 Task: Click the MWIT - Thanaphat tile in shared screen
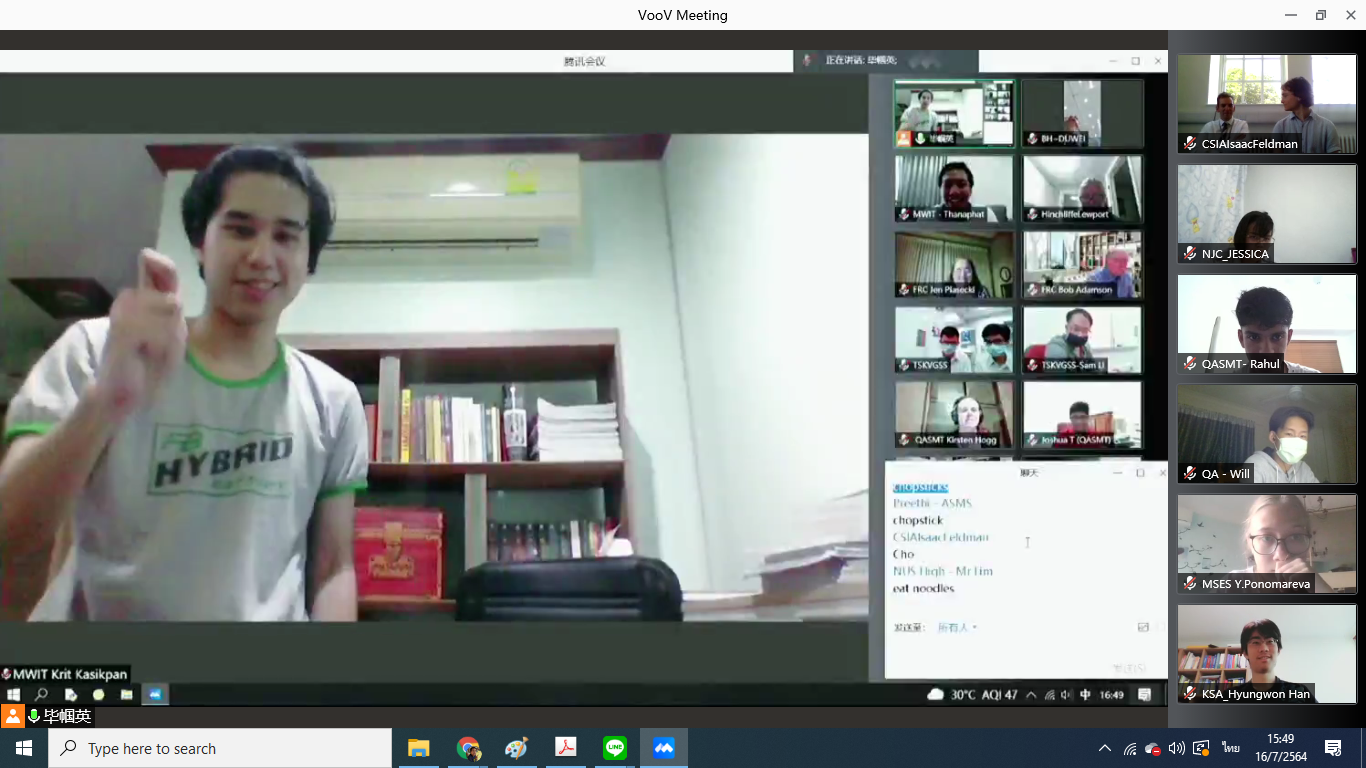point(954,188)
